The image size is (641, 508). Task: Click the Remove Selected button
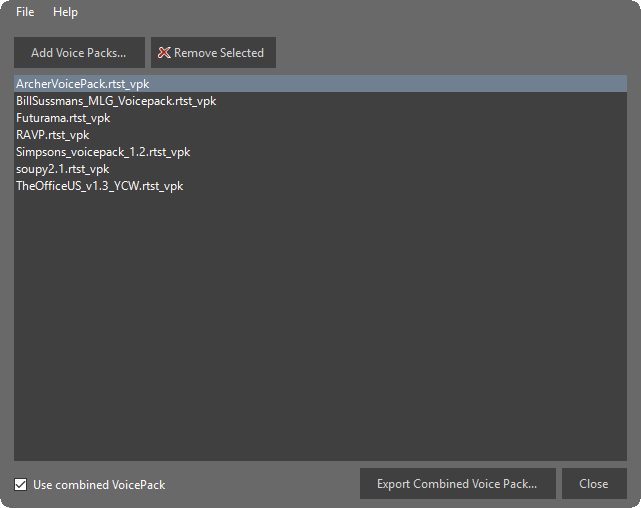click(x=213, y=53)
